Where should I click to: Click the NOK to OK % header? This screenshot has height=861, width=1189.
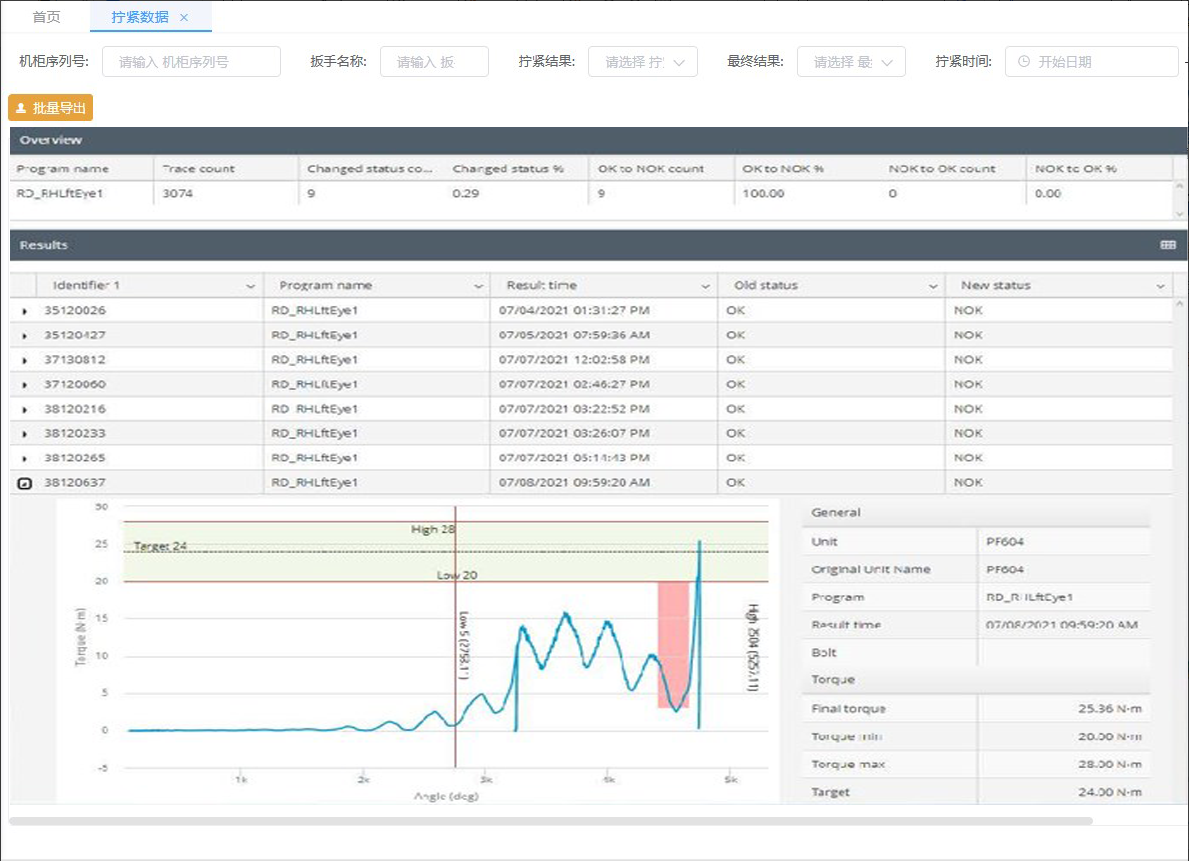(x=1075, y=168)
